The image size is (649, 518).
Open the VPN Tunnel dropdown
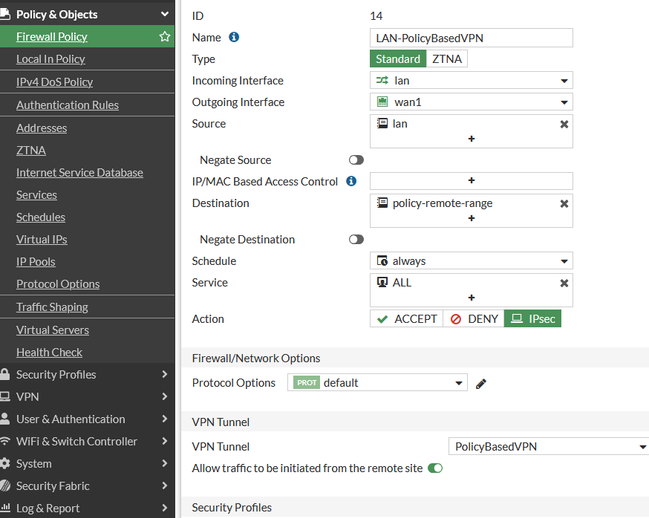(548, 446)
